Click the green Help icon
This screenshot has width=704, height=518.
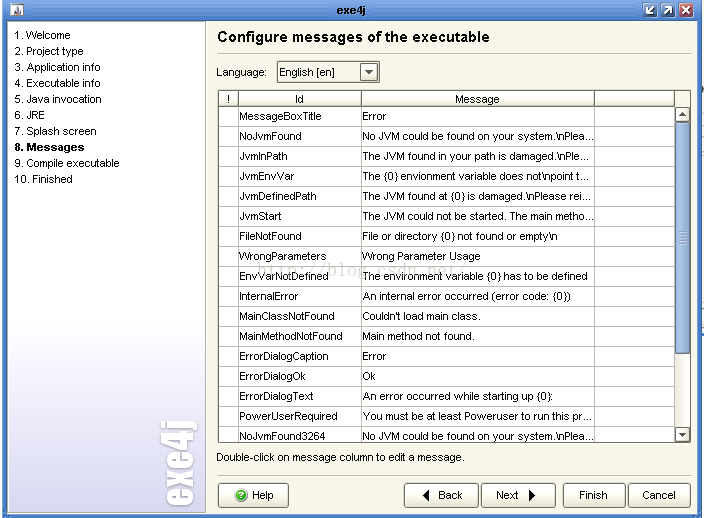(x=241, y=495)
